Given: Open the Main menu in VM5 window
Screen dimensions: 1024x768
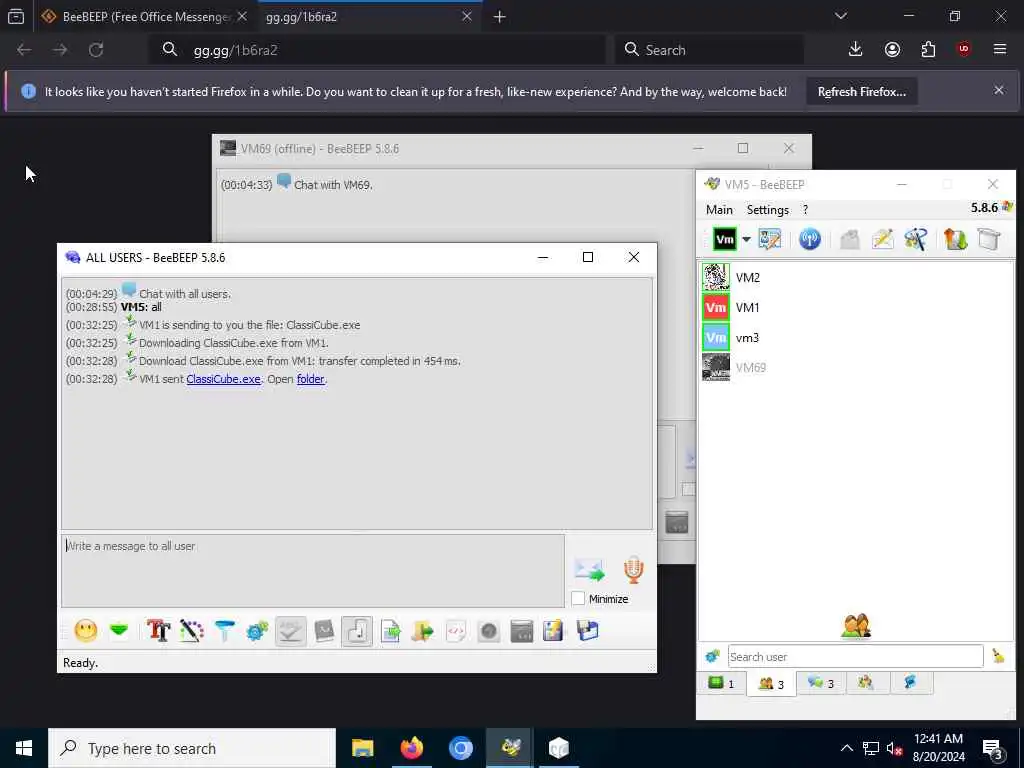Looking at the screenshot, I should click(719, 210).
